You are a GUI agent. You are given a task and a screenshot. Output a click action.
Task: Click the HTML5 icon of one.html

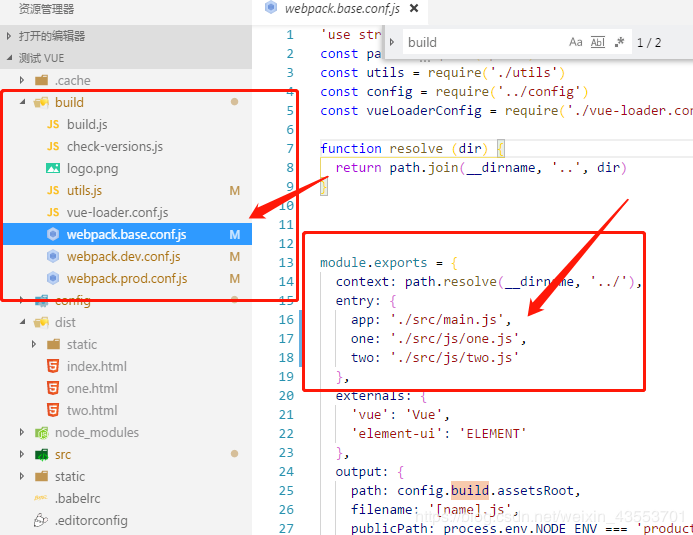click(53, 388)
